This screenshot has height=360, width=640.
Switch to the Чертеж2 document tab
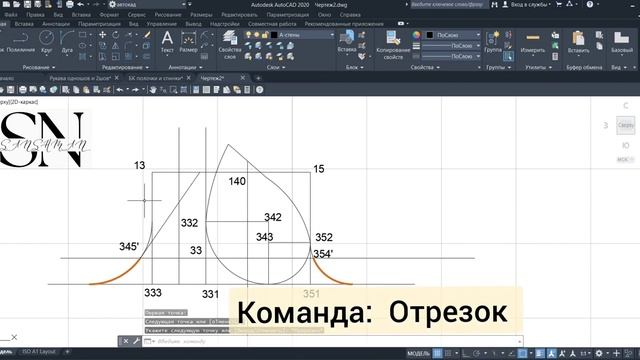pyautogui.click(x=213, y=78)
